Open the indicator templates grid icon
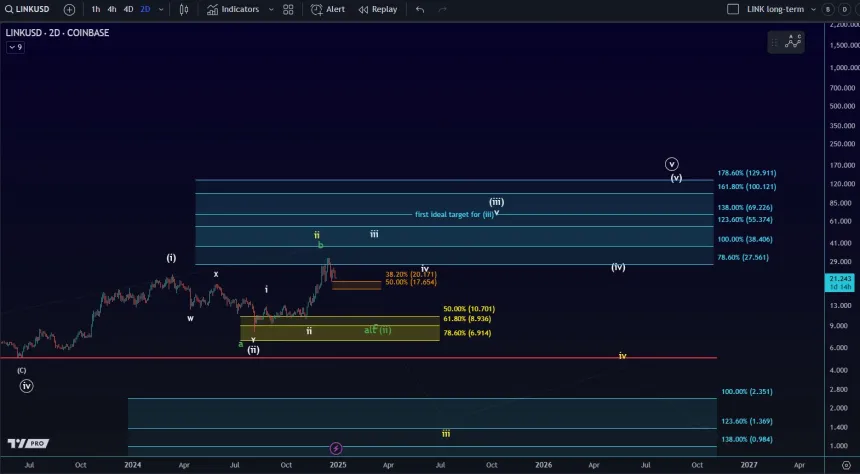The image size is (860, 474). [x=288, y=9]
